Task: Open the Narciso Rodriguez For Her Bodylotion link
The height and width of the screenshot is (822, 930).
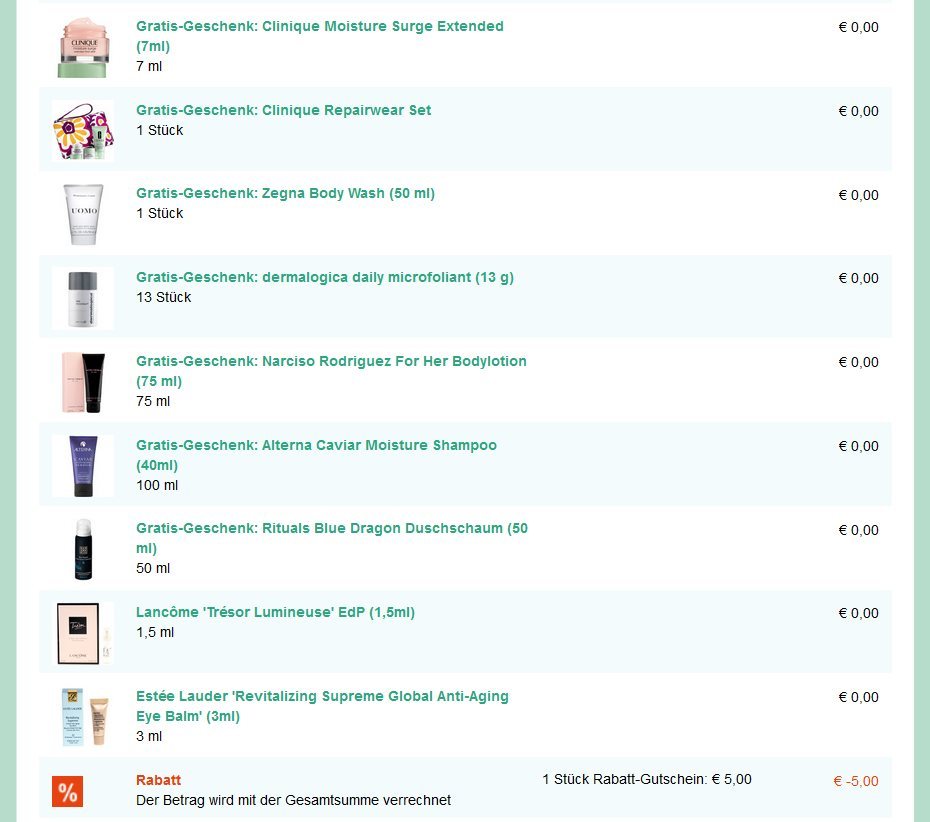Action: 331,361
